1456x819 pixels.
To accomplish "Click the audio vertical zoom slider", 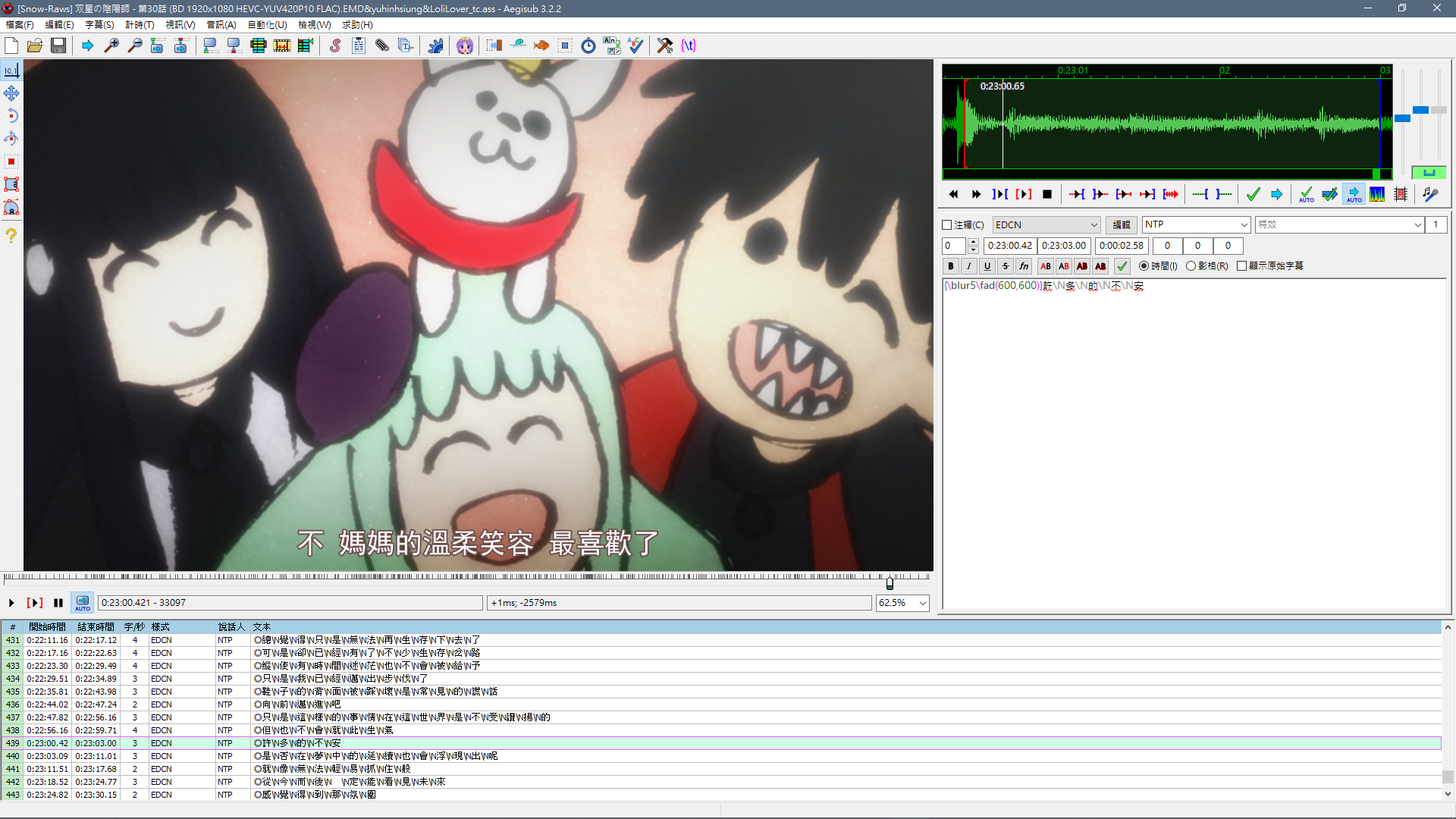I will pyautogui.click(x=1420, y=111).
